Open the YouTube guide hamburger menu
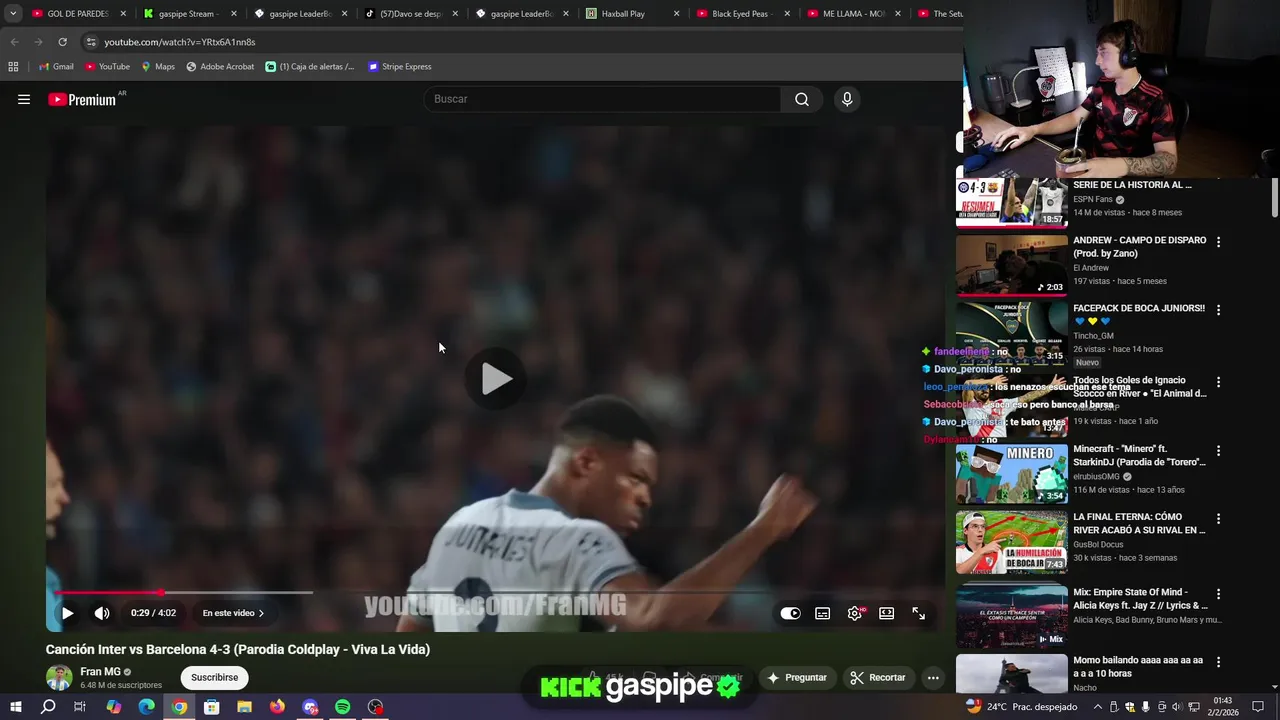 [x=24, y=99]
